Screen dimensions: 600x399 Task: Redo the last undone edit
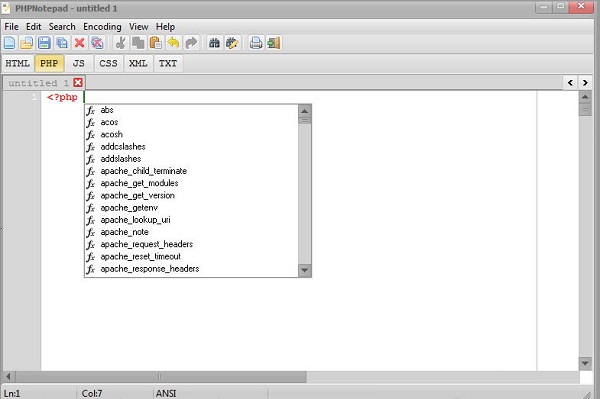click(191, 43)
